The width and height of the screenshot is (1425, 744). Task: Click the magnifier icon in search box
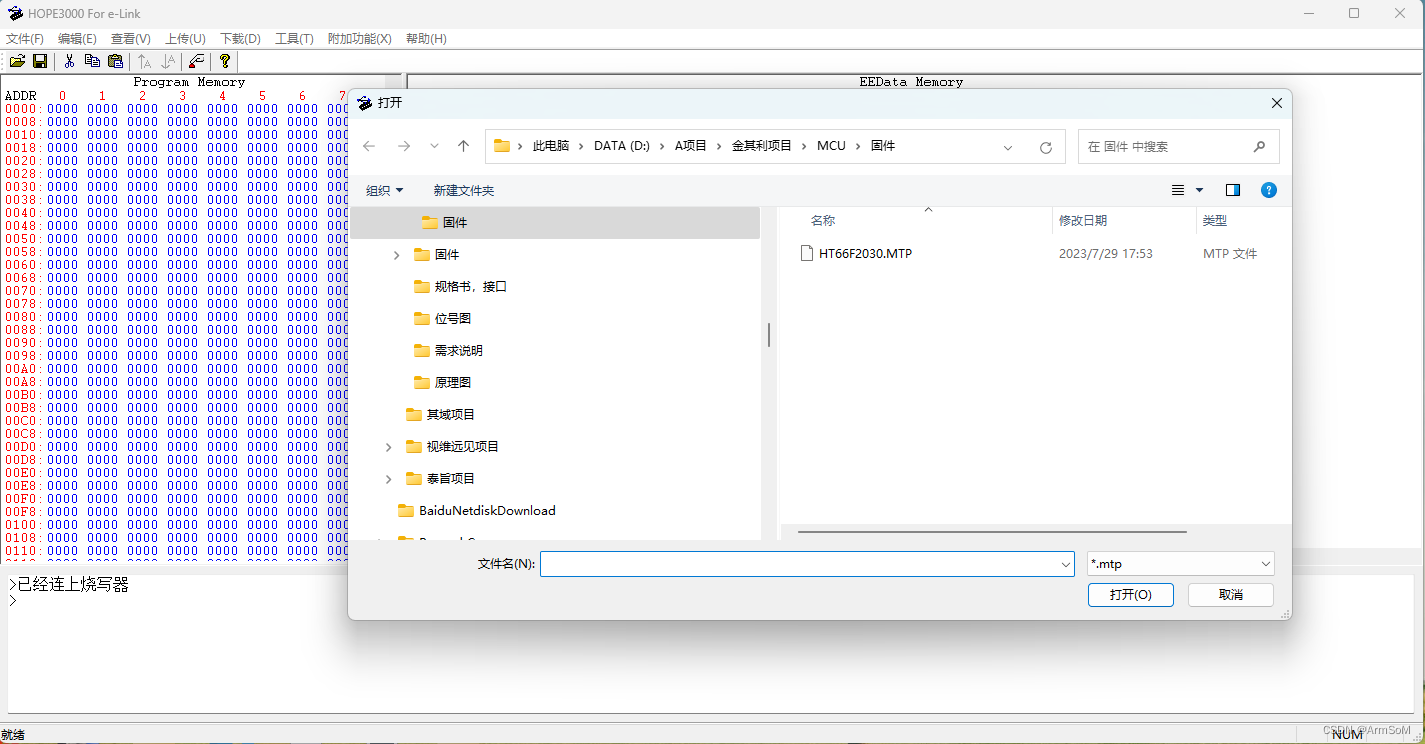coord(1259,146)
